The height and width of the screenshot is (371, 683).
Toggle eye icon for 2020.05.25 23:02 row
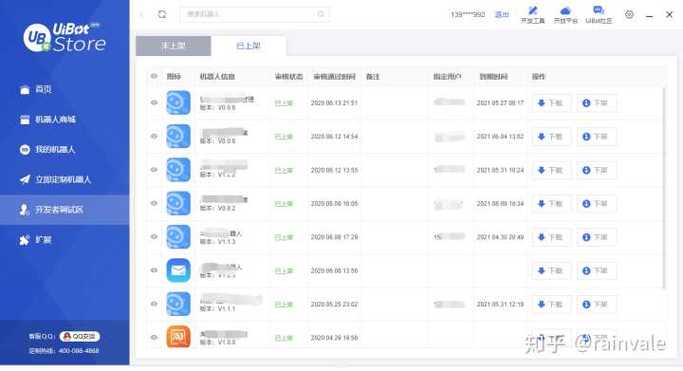[x=154, y=304]
